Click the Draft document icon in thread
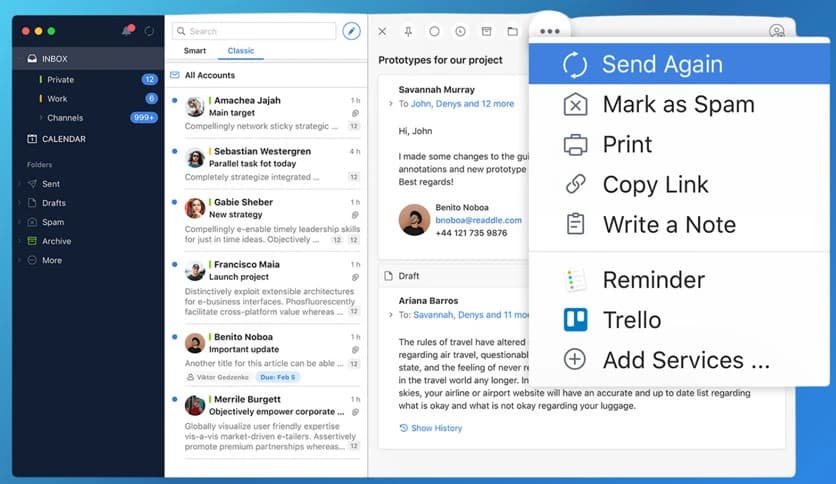The width and height of the screenshot is (836, 484). [388, 276]
